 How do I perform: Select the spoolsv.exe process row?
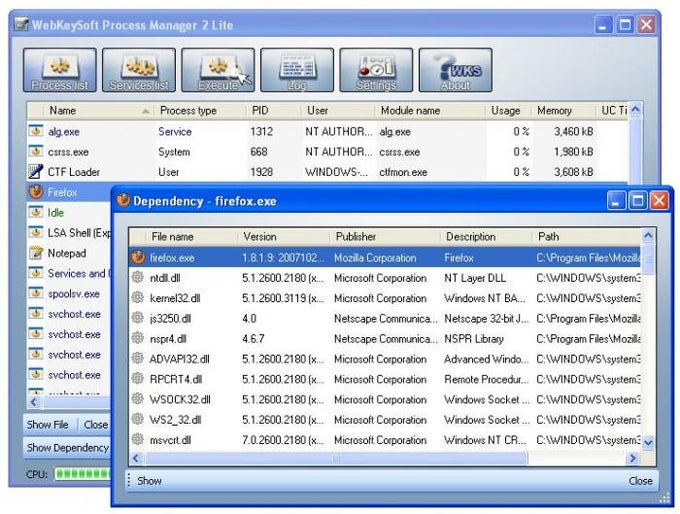tap(69, 294)
